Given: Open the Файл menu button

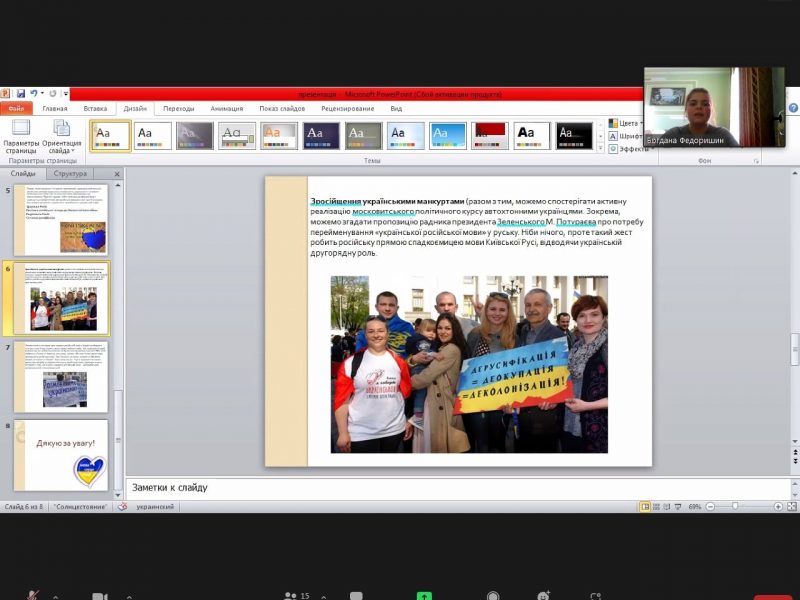Looking at the screenshot, I should coord(15,108).
